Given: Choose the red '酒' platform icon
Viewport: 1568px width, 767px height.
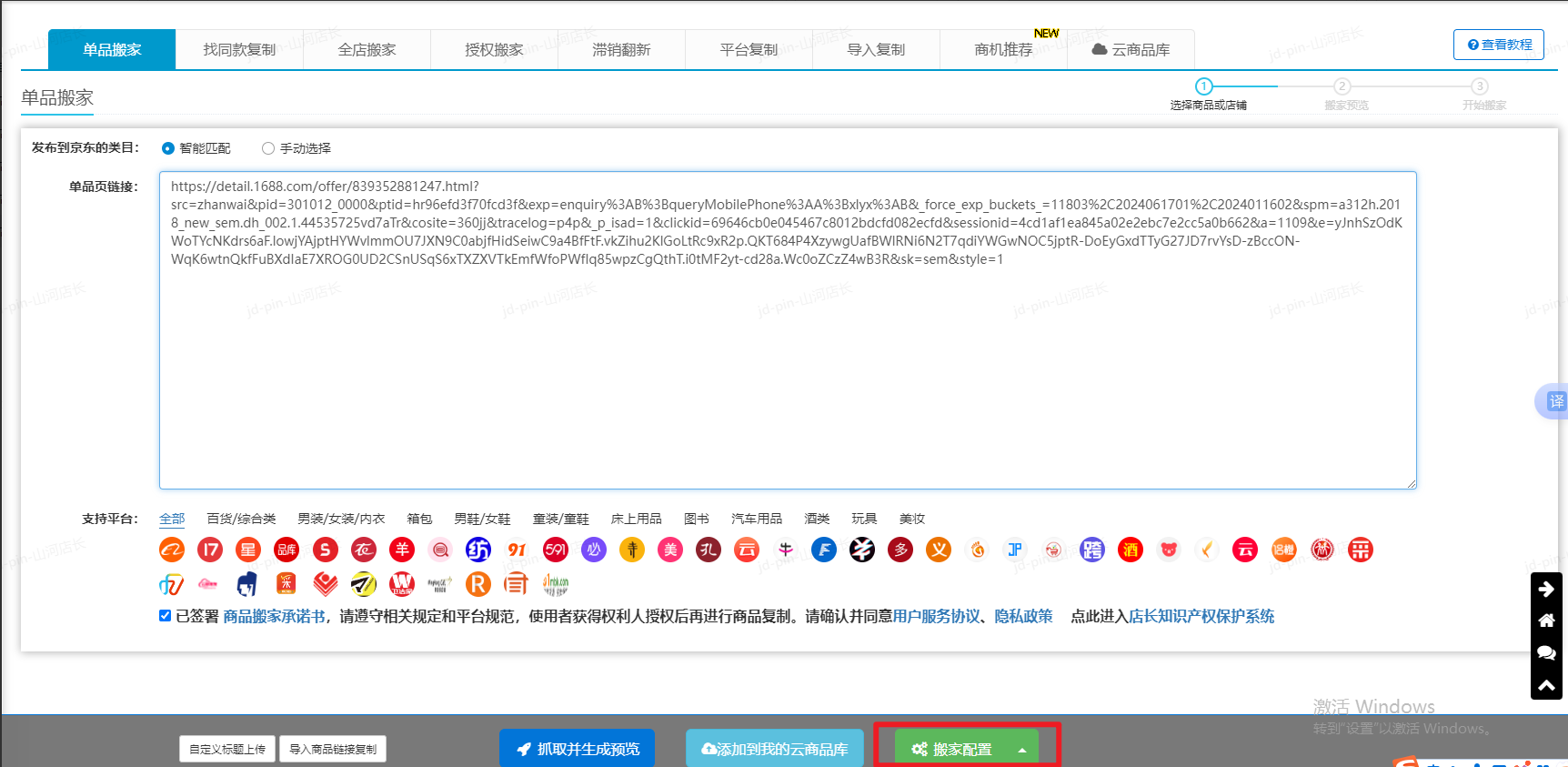Looking at the screenshot, I should coord(1131,550).
